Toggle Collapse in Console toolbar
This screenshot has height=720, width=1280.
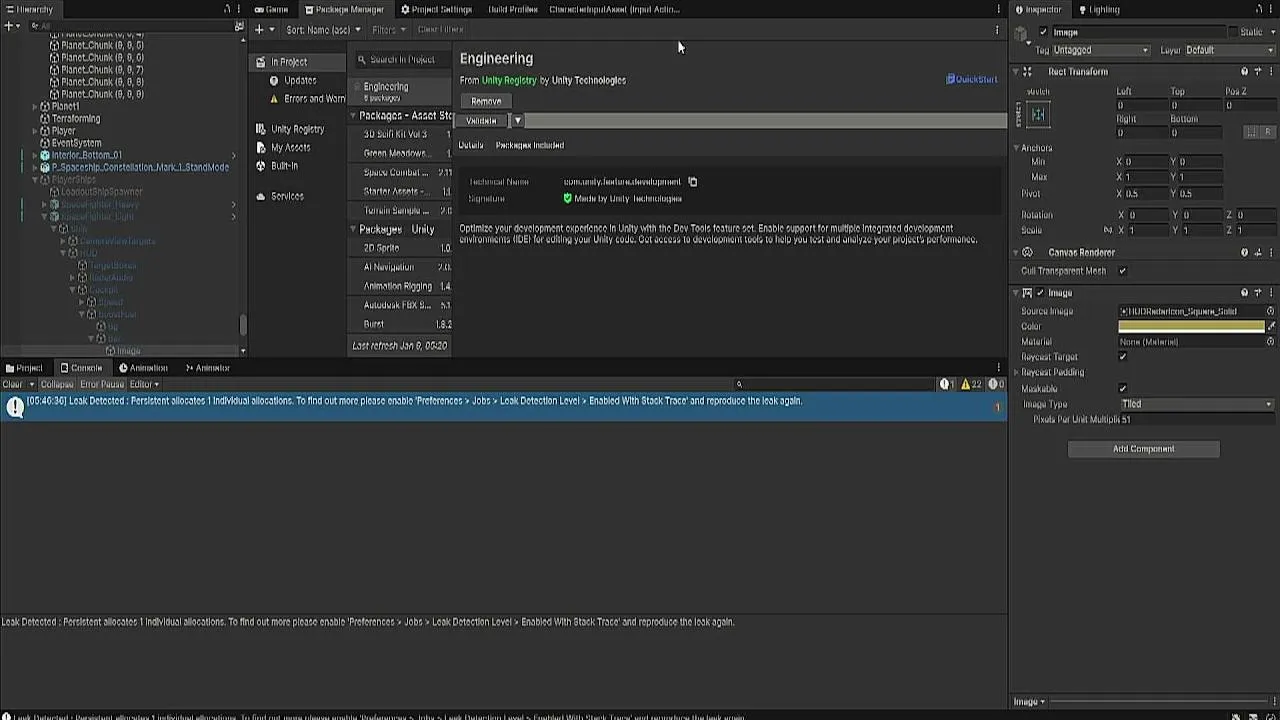click(57, 384)
